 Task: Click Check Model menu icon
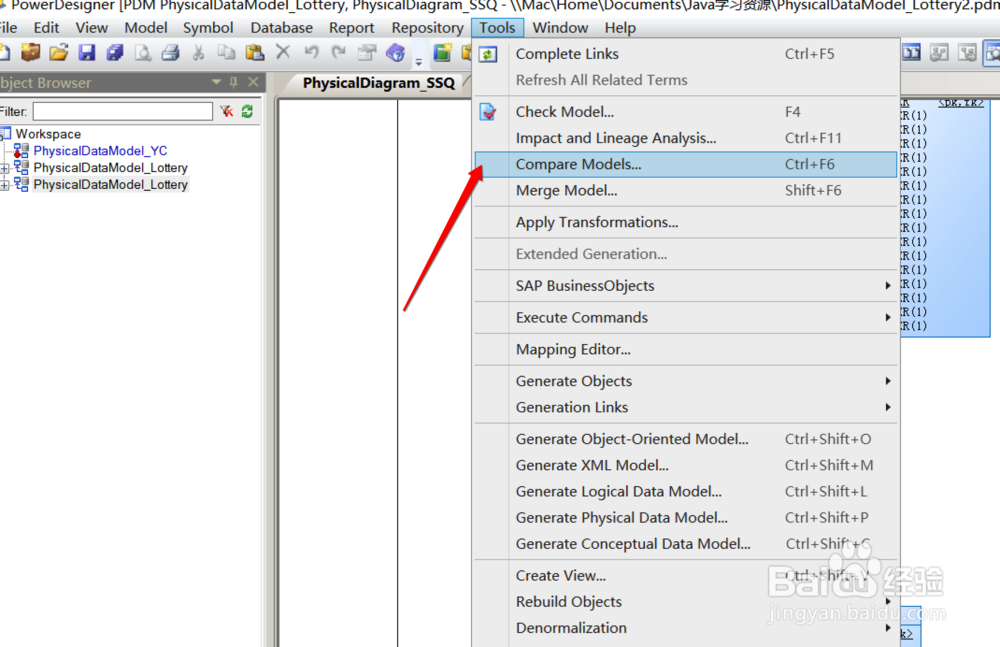(x=489, y=112)
